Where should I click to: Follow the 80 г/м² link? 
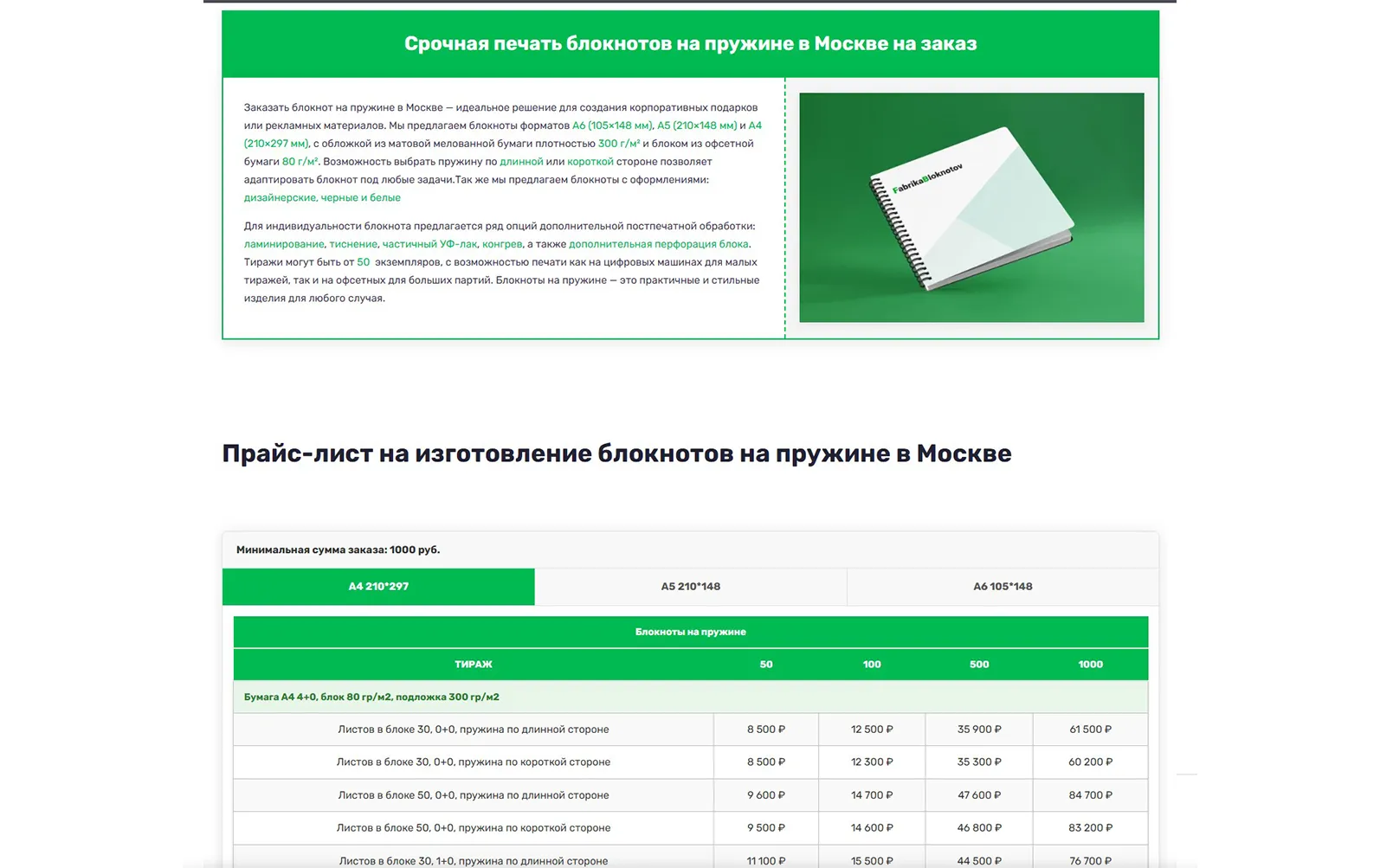300,162
